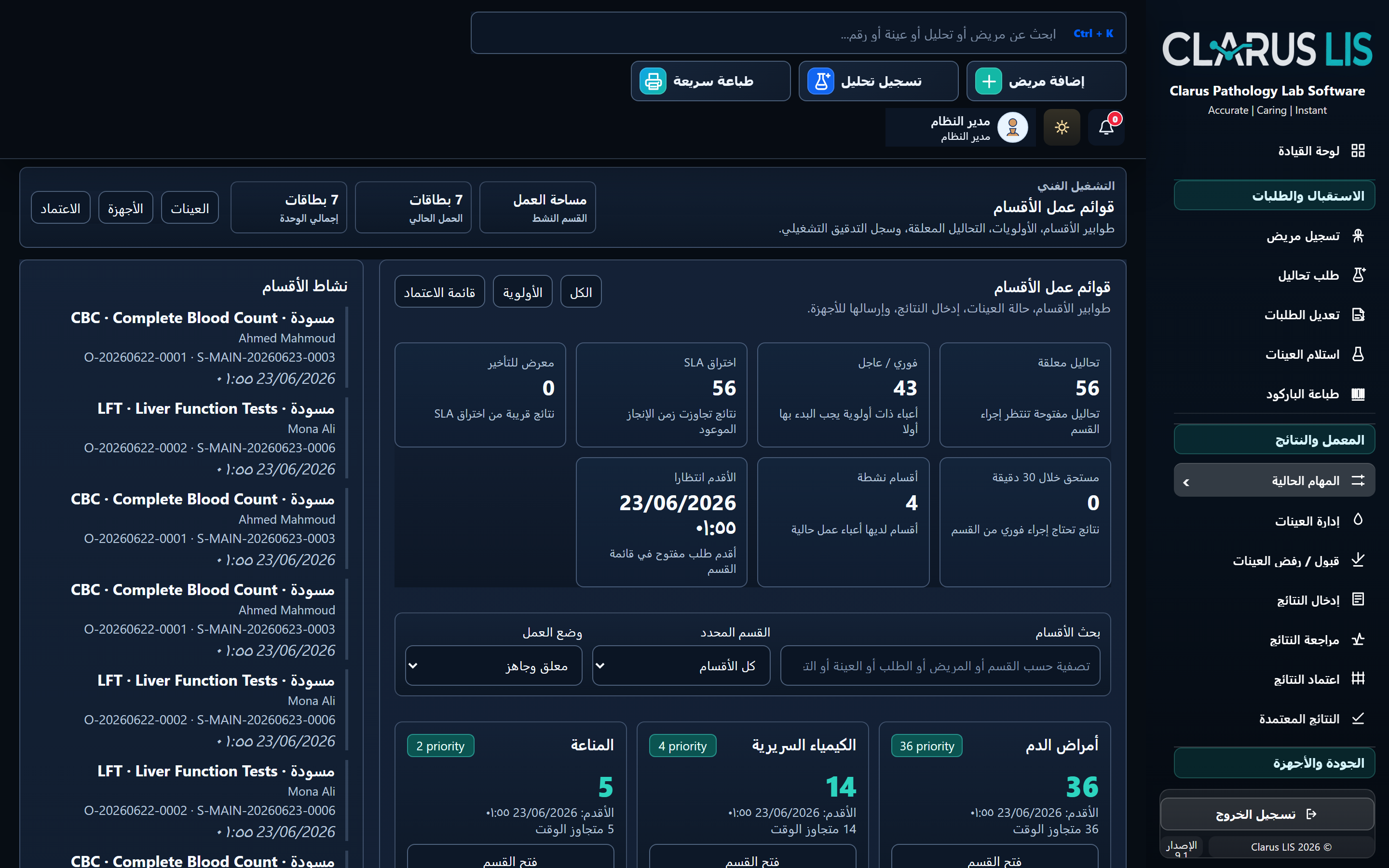Select the الأولوية filter tab
The height and width of the screenshot is (868, 1389).
[523, 292]
